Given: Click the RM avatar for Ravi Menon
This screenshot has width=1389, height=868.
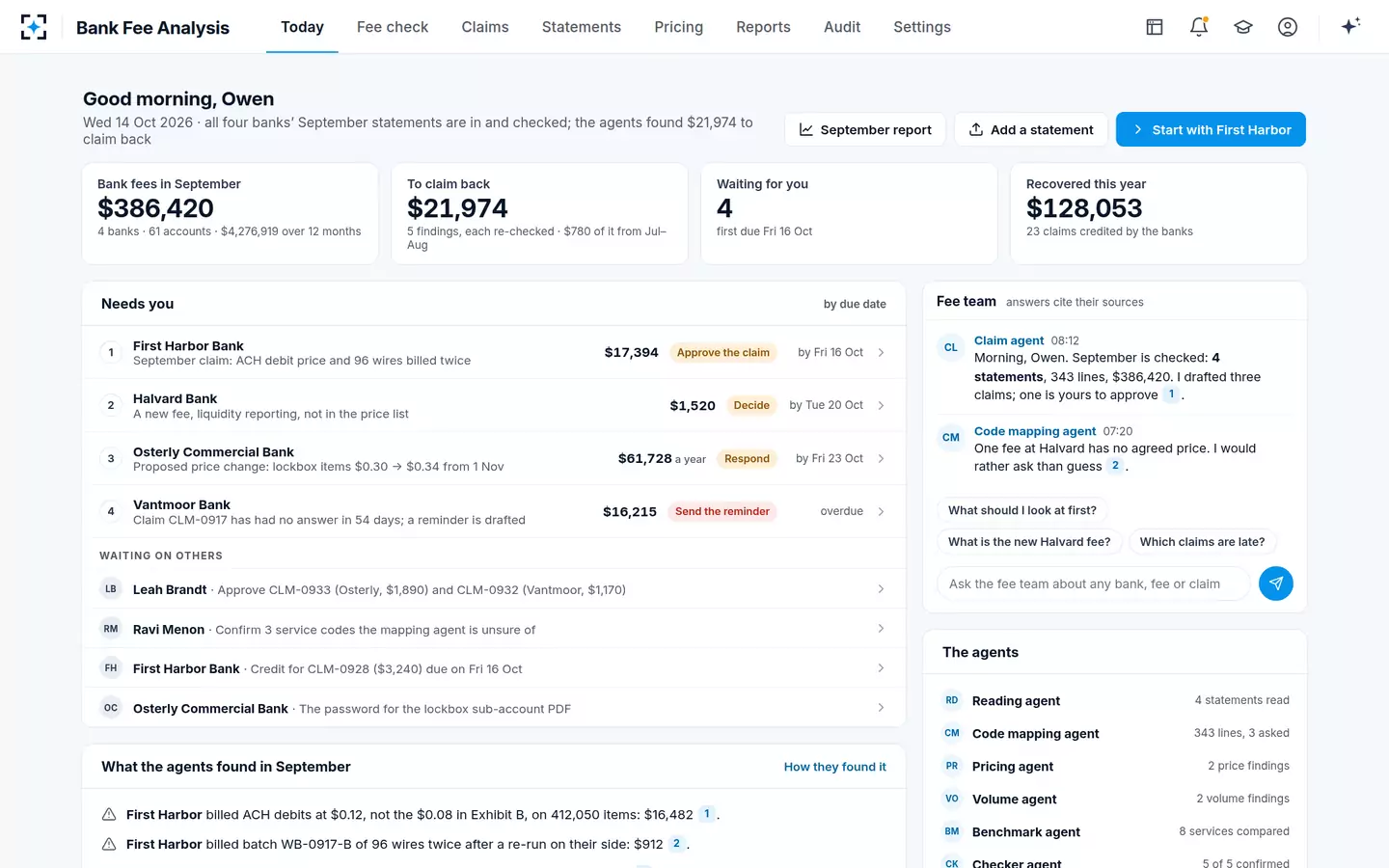Looking at the screenshot, I should pyautogui.click(x=111, y=629).
